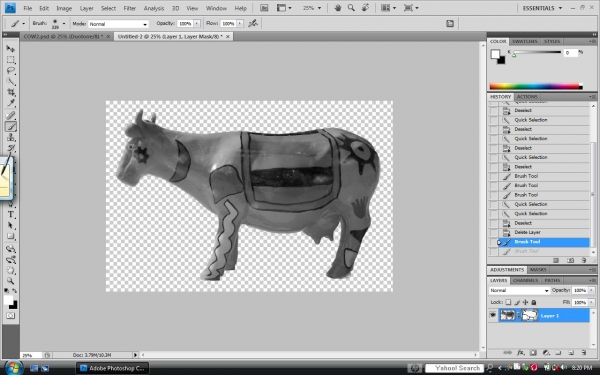The image size is (600, 375).
Task: Set the history brush source beside the first Deselect
Action: (x=494, y=110)
